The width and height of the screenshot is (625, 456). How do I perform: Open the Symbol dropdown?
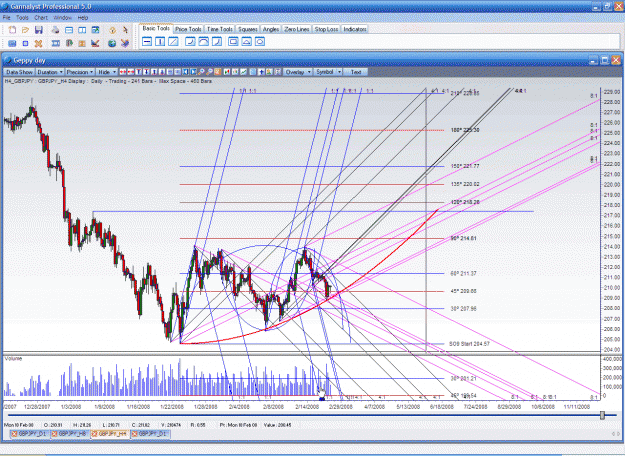(x=328, y=72)
